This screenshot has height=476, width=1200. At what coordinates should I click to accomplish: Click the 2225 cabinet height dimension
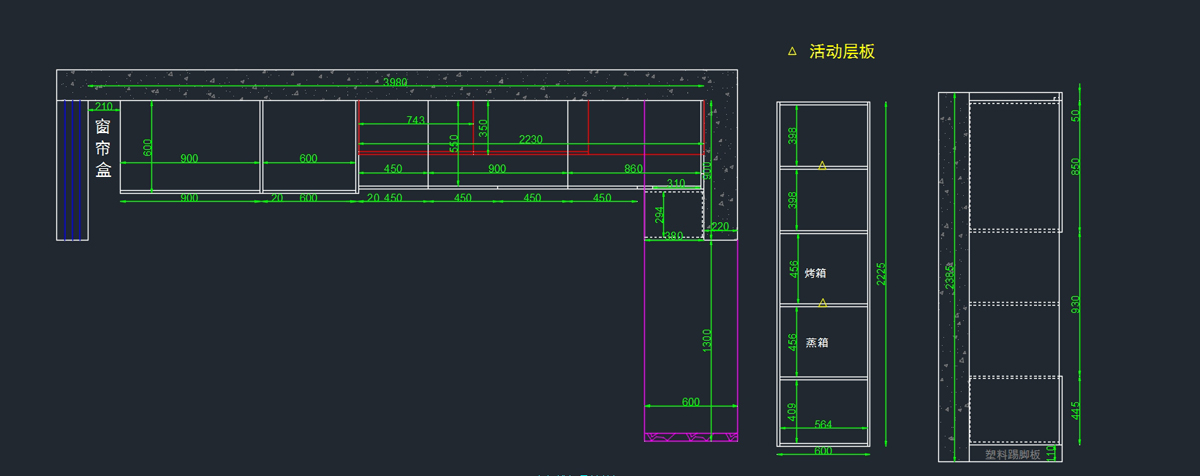(x=881, y=274)
